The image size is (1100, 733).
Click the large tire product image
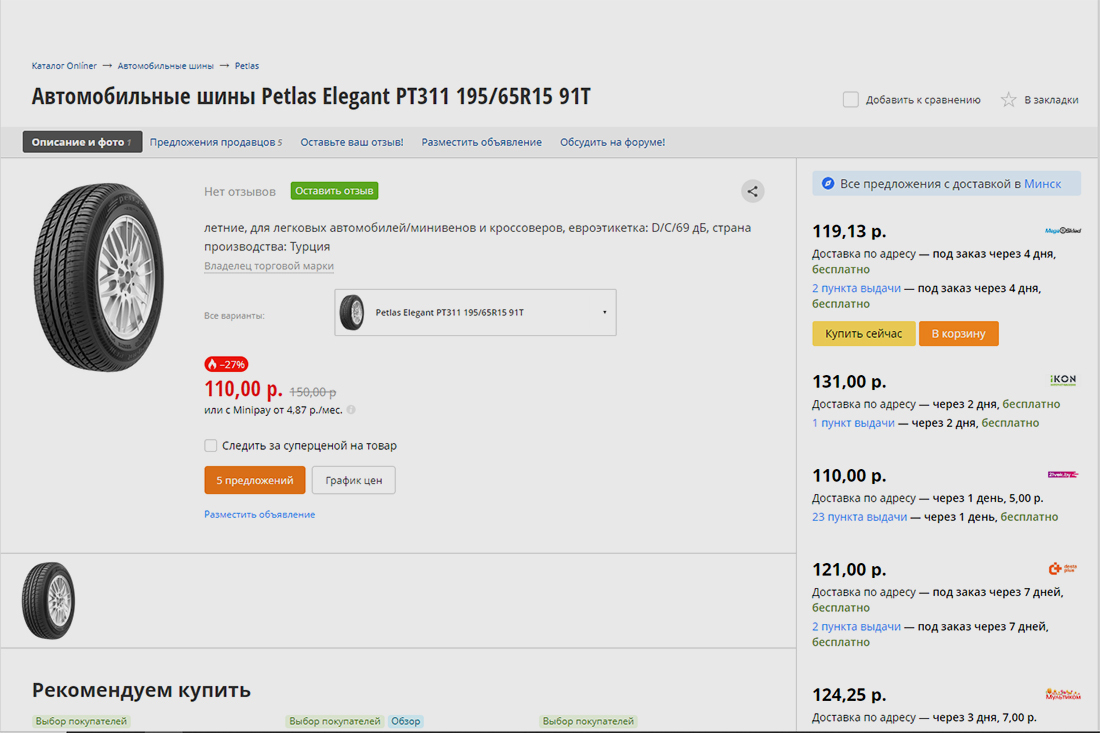[x=99, y=277]
